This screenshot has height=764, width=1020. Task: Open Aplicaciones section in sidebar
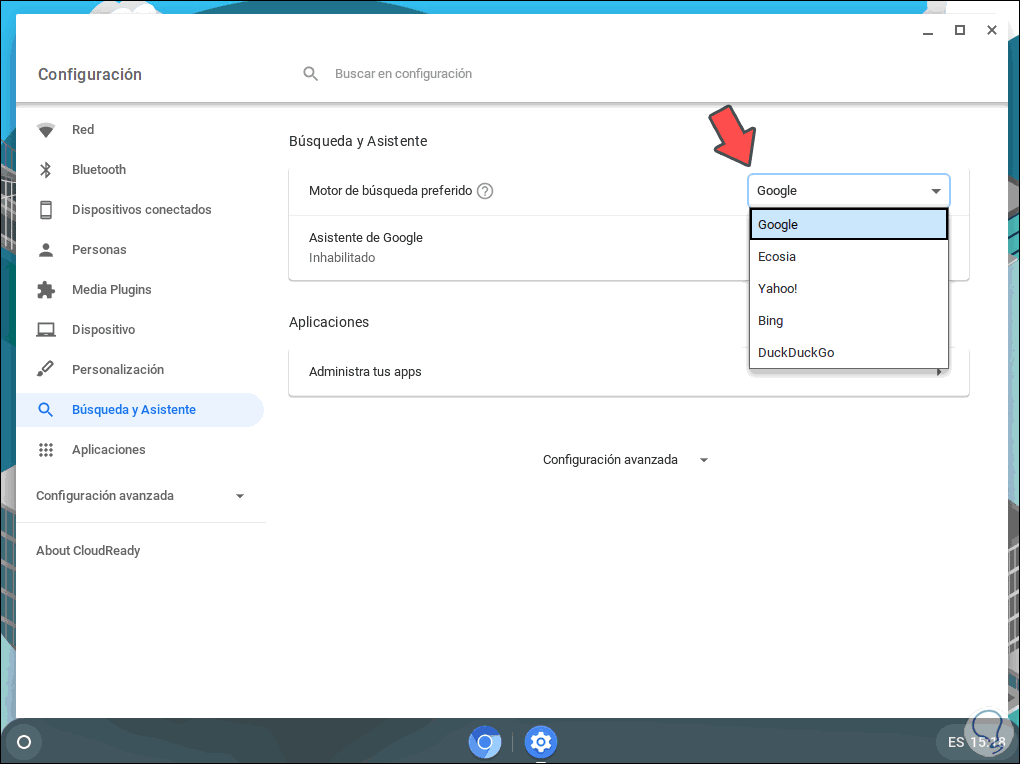pyautogui.click(x=140, y=450)
